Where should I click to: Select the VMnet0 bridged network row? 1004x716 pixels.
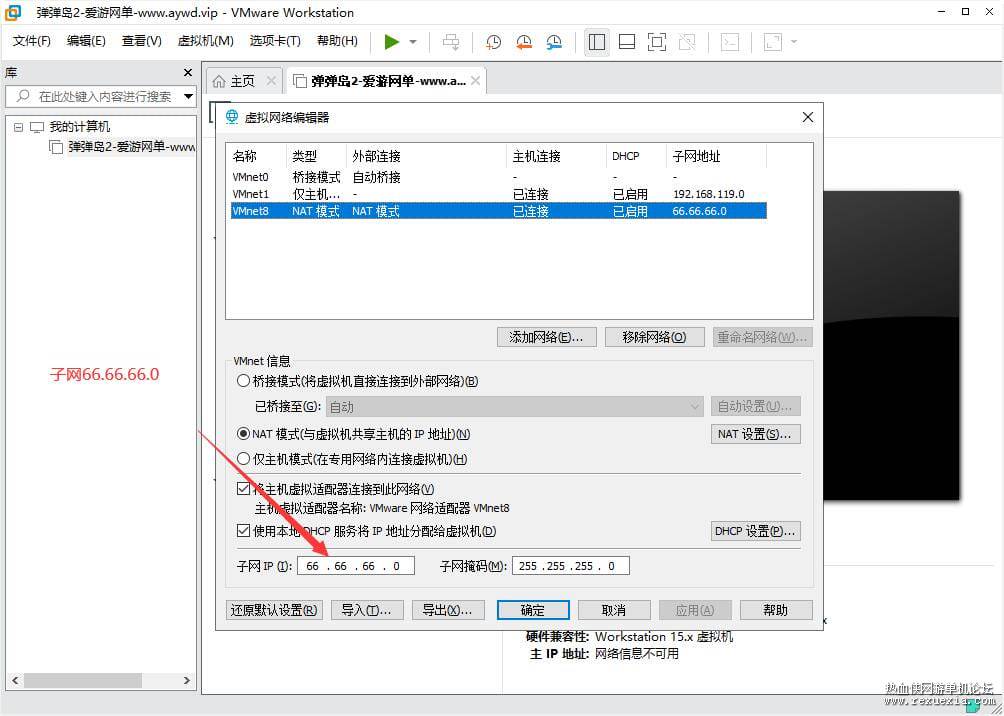pos(499,177)
